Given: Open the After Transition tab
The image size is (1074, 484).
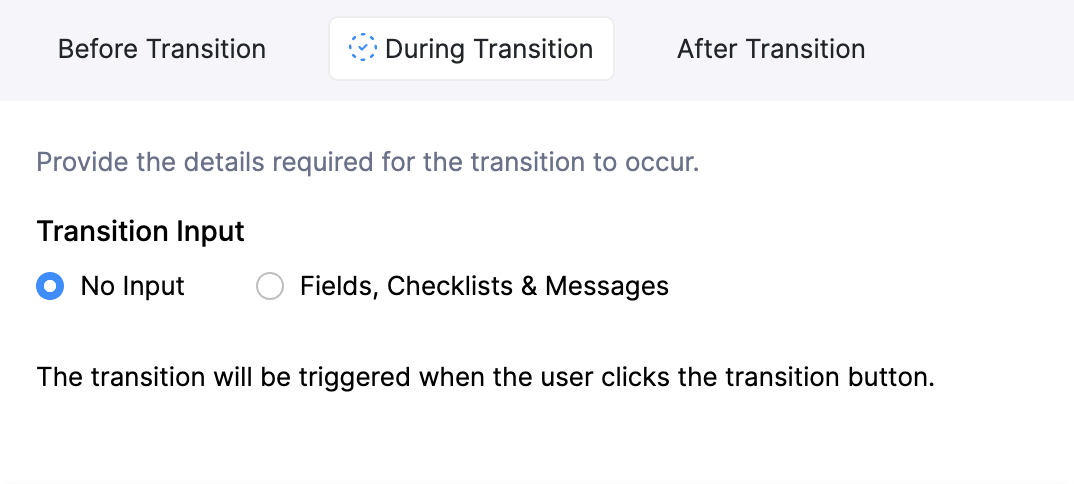Looking at the screenshot, I should 771,49.
